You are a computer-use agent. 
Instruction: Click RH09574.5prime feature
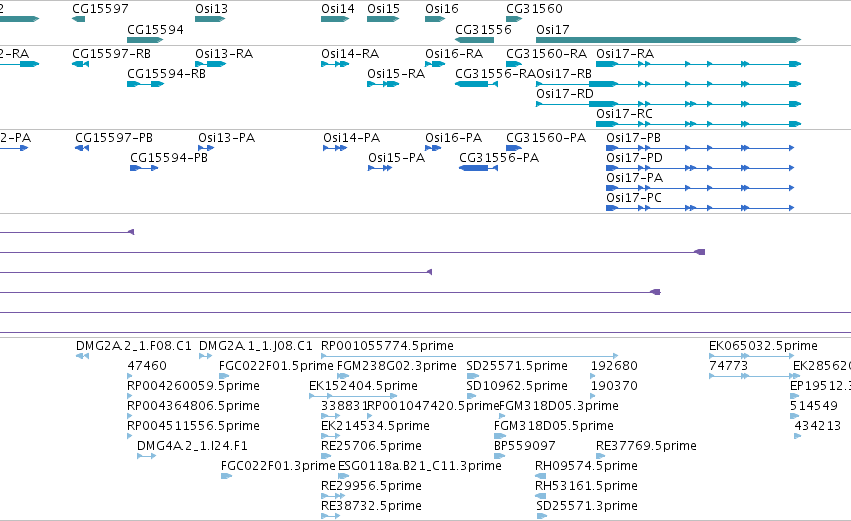tap(586, 466)
